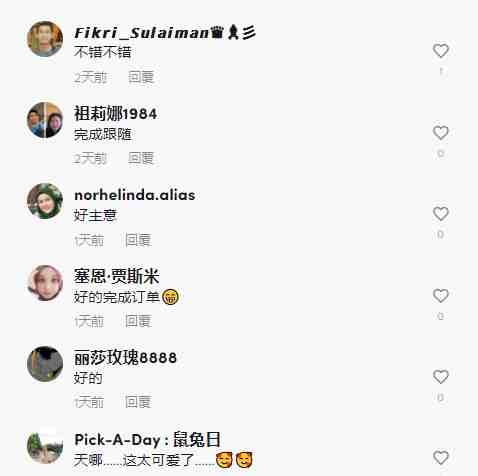Like the Pick-A-Day comment heart icon

441,458
